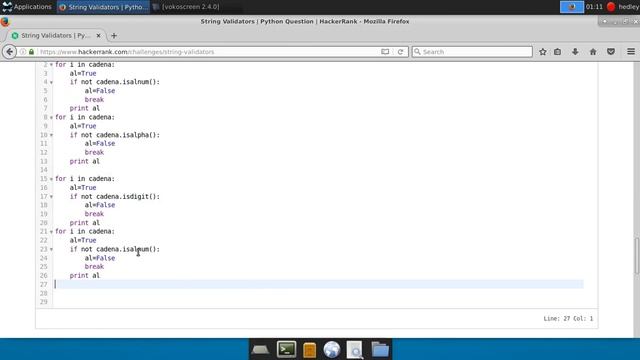Click 'break' on line 19
The image size is (640, 360).
point(94,214)
